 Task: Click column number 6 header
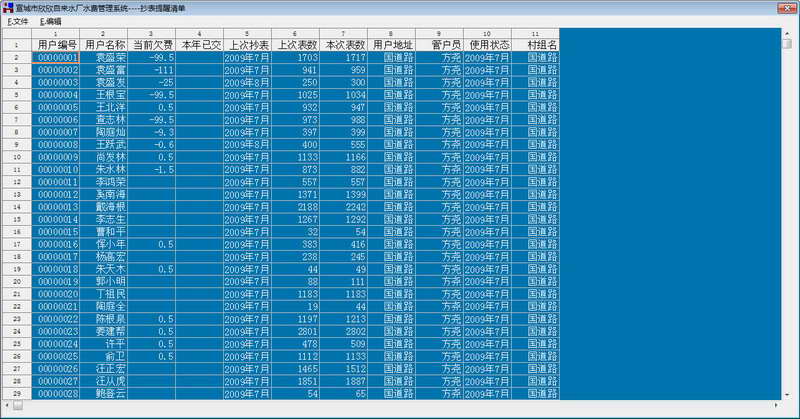coord(295,34)
